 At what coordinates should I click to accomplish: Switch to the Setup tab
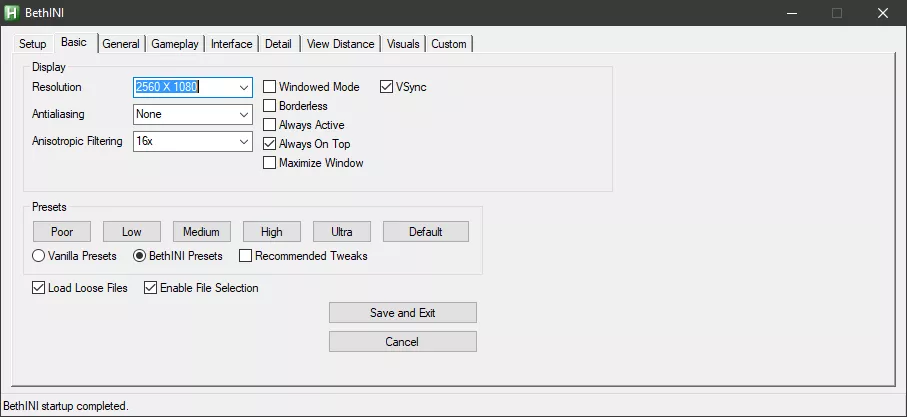(x=32, y=44)
